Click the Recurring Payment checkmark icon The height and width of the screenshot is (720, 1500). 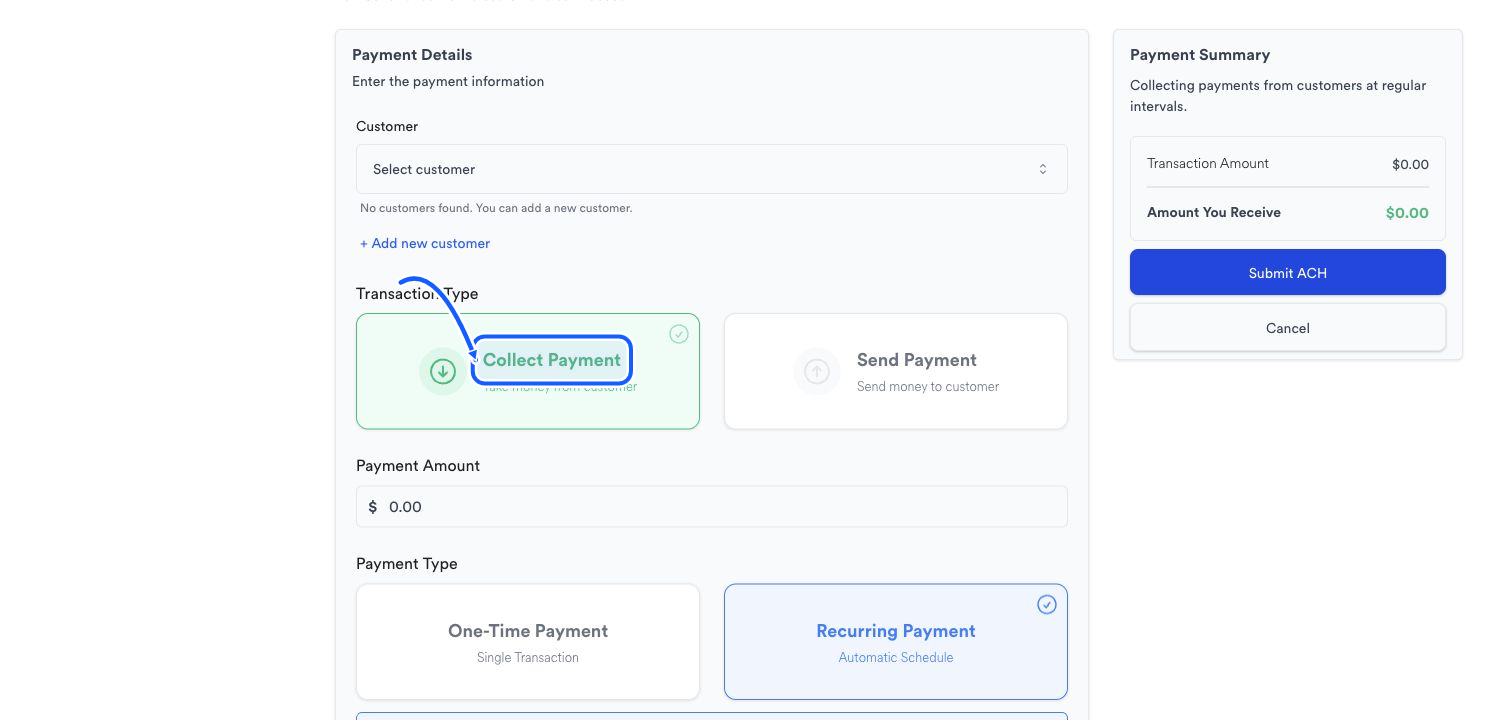1047,604
